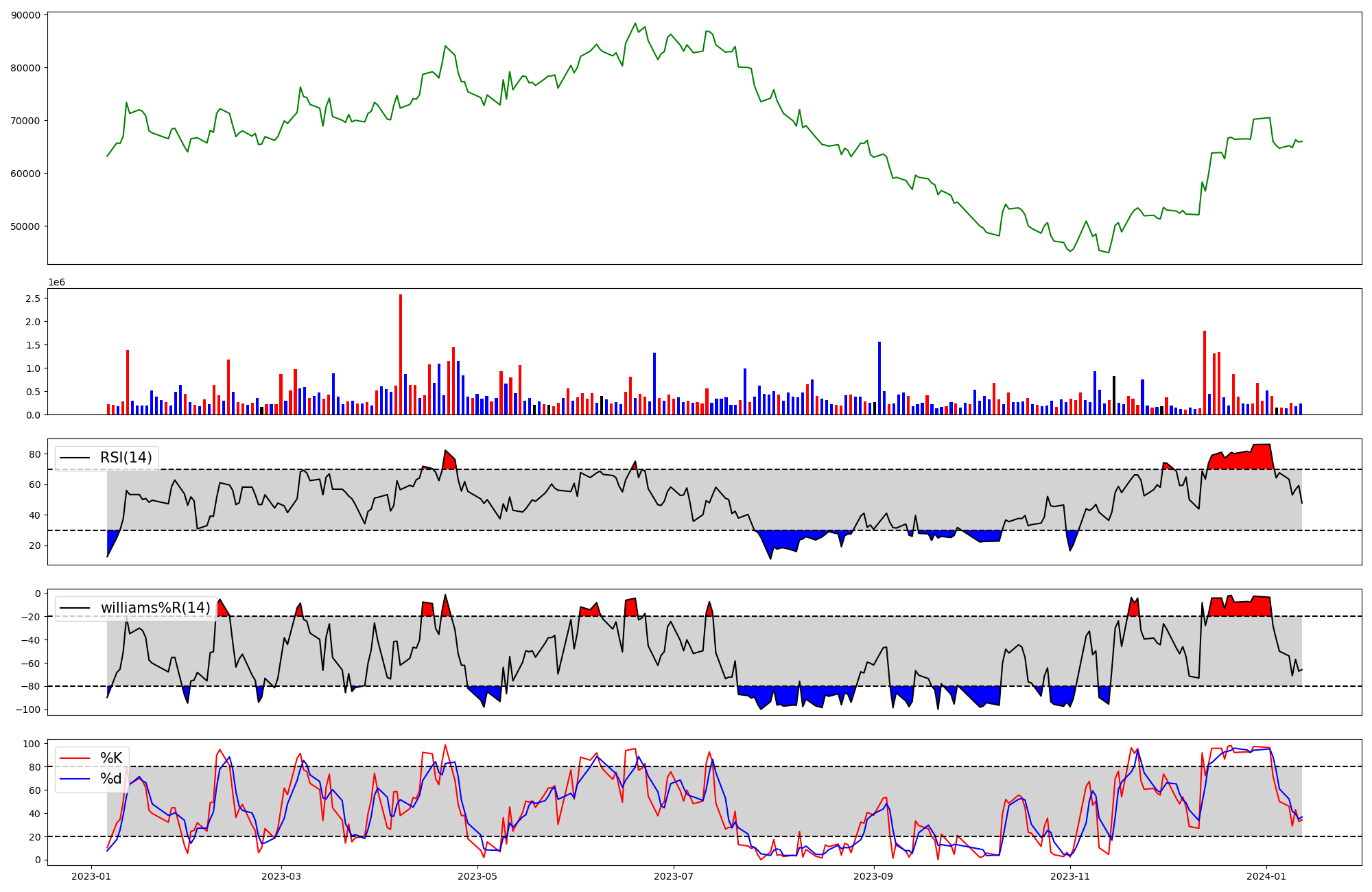The width and height of the screenshot is (1372, 892).
Task: Click the %K legend entry text
Action: [111, 758]
